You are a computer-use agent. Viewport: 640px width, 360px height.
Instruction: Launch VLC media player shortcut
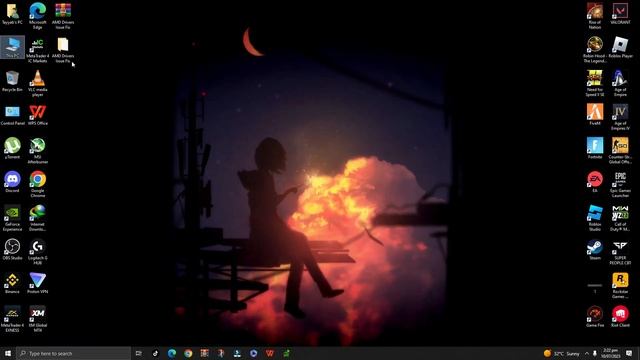pyautogui.click(x=38, y=84)
